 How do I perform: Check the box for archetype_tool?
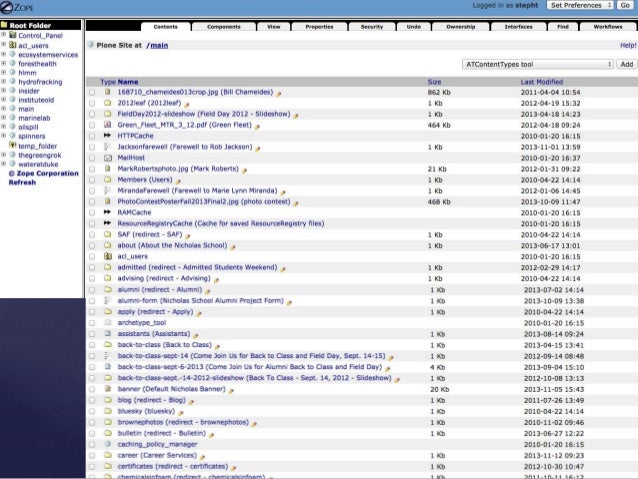tap(92, 323)
